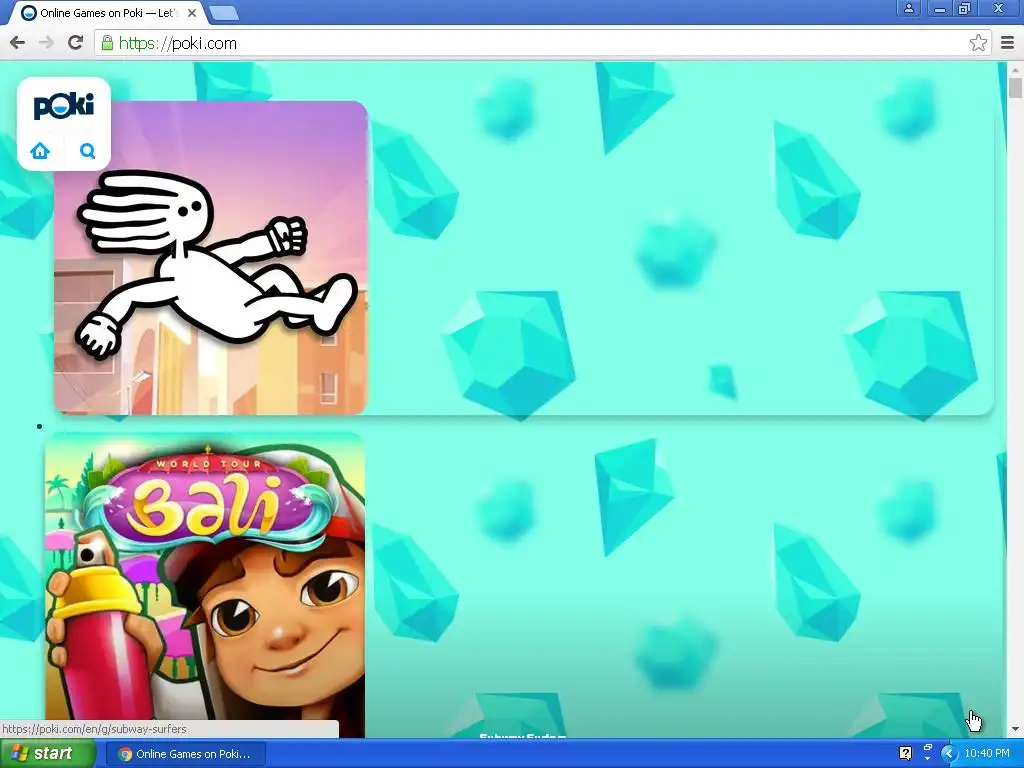The height and width of the screenshot is (768, 1024).
Task: Open a new browser tab
Action: click(x=224, y=13)
